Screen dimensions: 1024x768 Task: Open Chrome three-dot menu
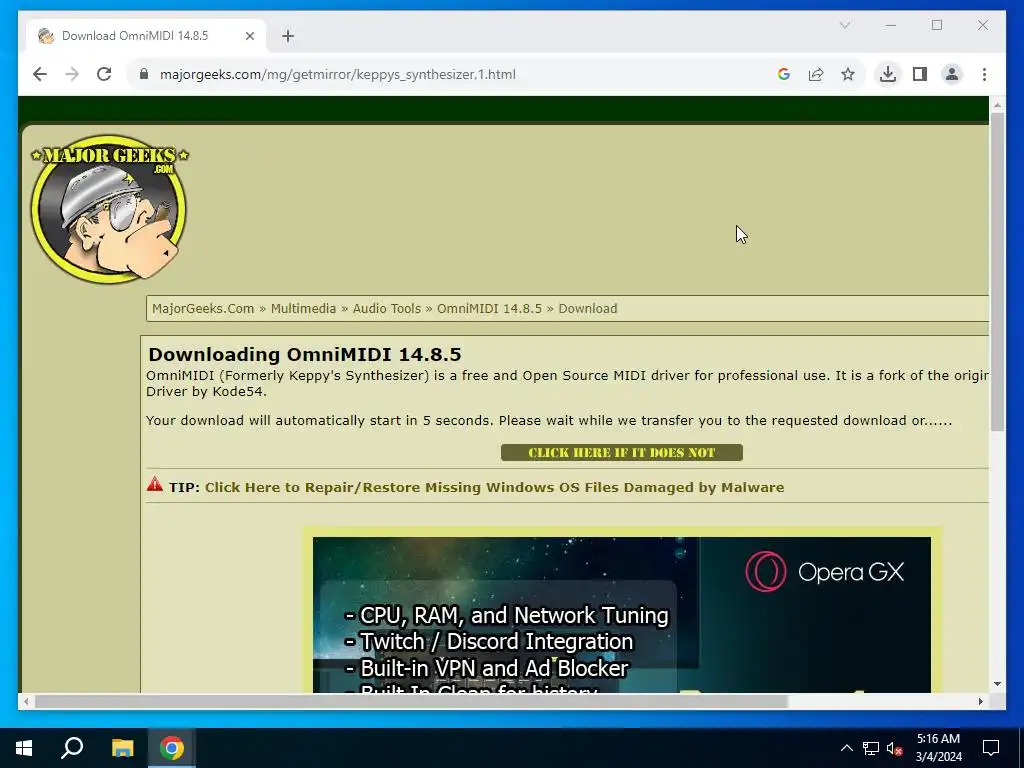[984, 74]
